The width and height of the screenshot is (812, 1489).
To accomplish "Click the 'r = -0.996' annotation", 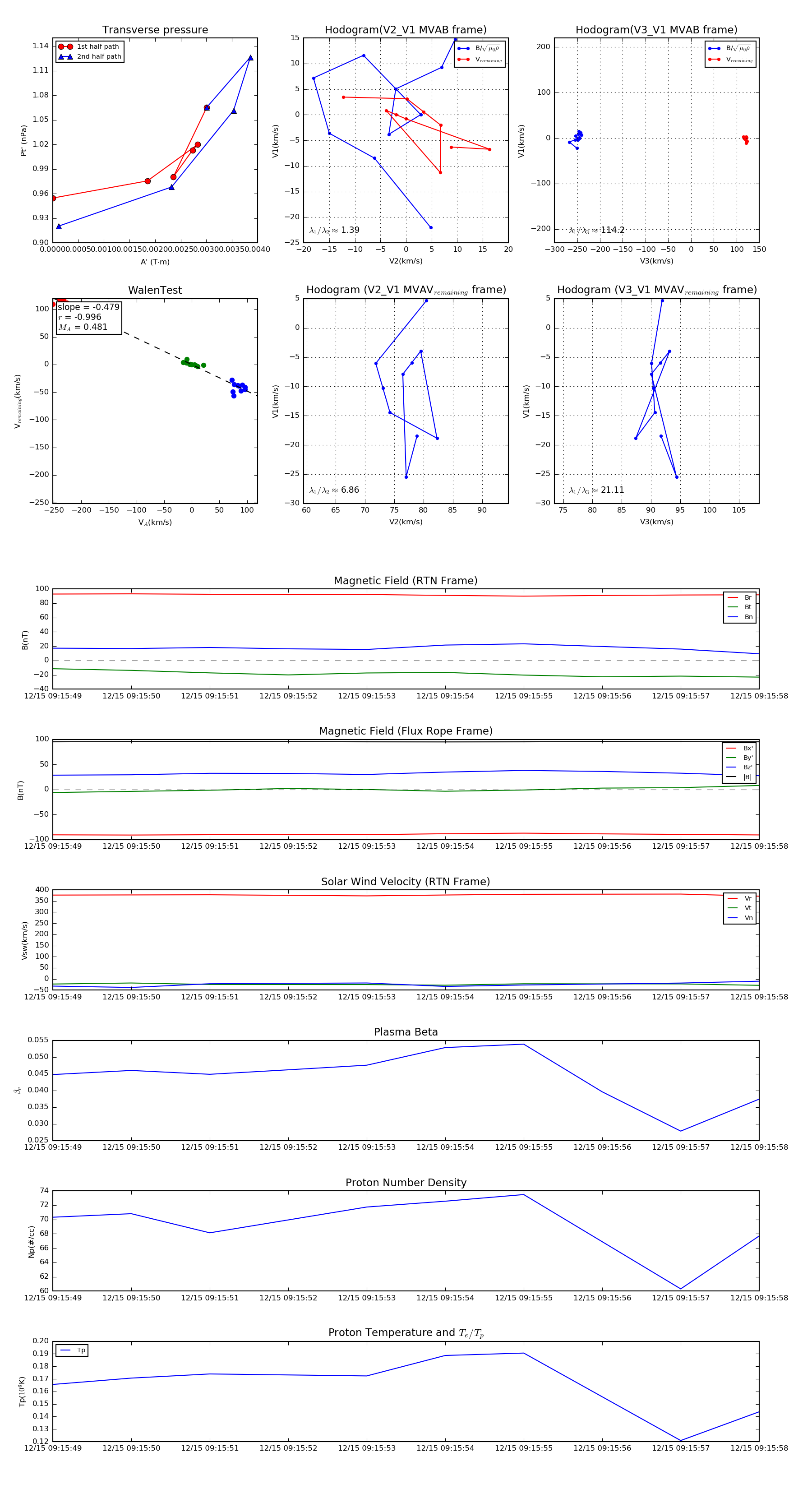I will [x=79, y=317].
